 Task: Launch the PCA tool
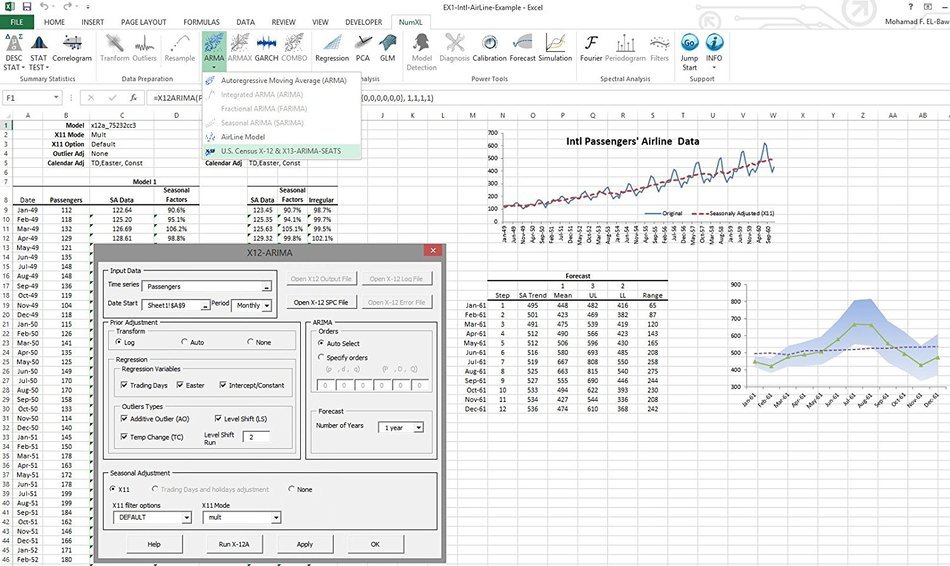(x=362, y=48)
